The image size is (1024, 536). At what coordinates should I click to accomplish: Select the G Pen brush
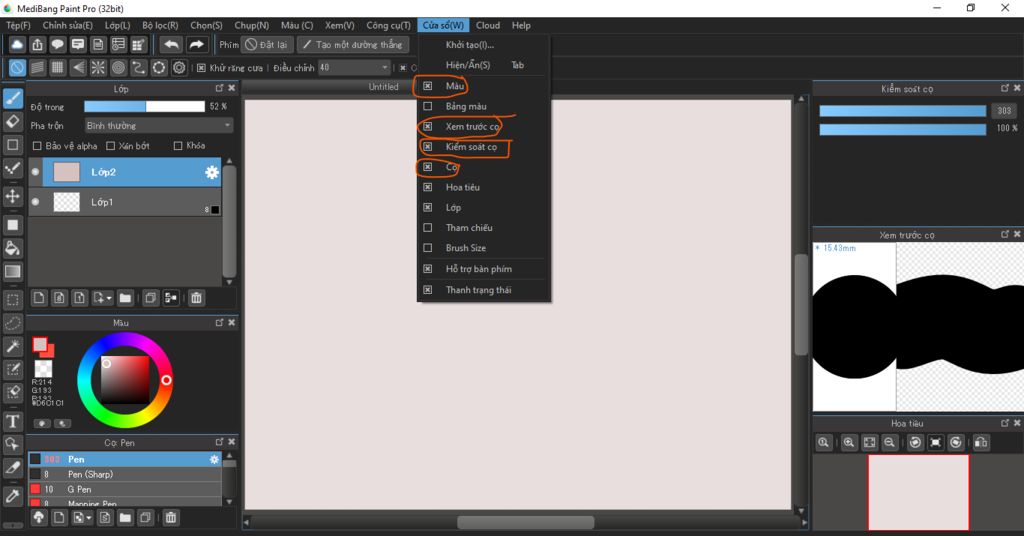pyautogui.click(x=125, y=489)
